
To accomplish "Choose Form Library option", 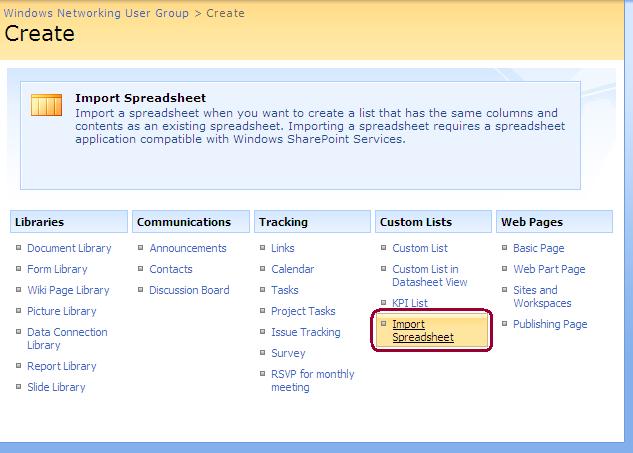I will [57, 269].
